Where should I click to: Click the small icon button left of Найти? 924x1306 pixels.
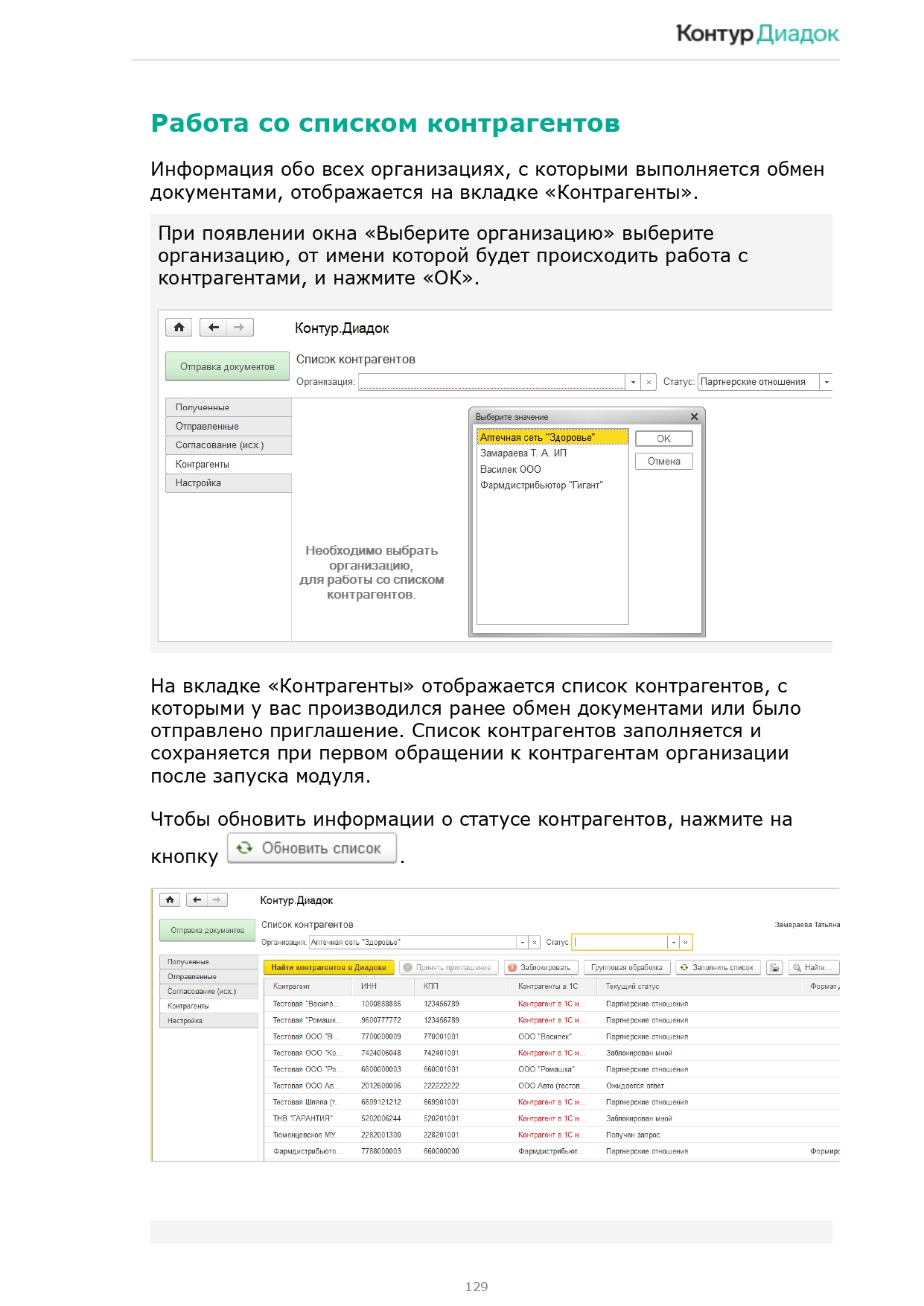click(x=774, y=967)
